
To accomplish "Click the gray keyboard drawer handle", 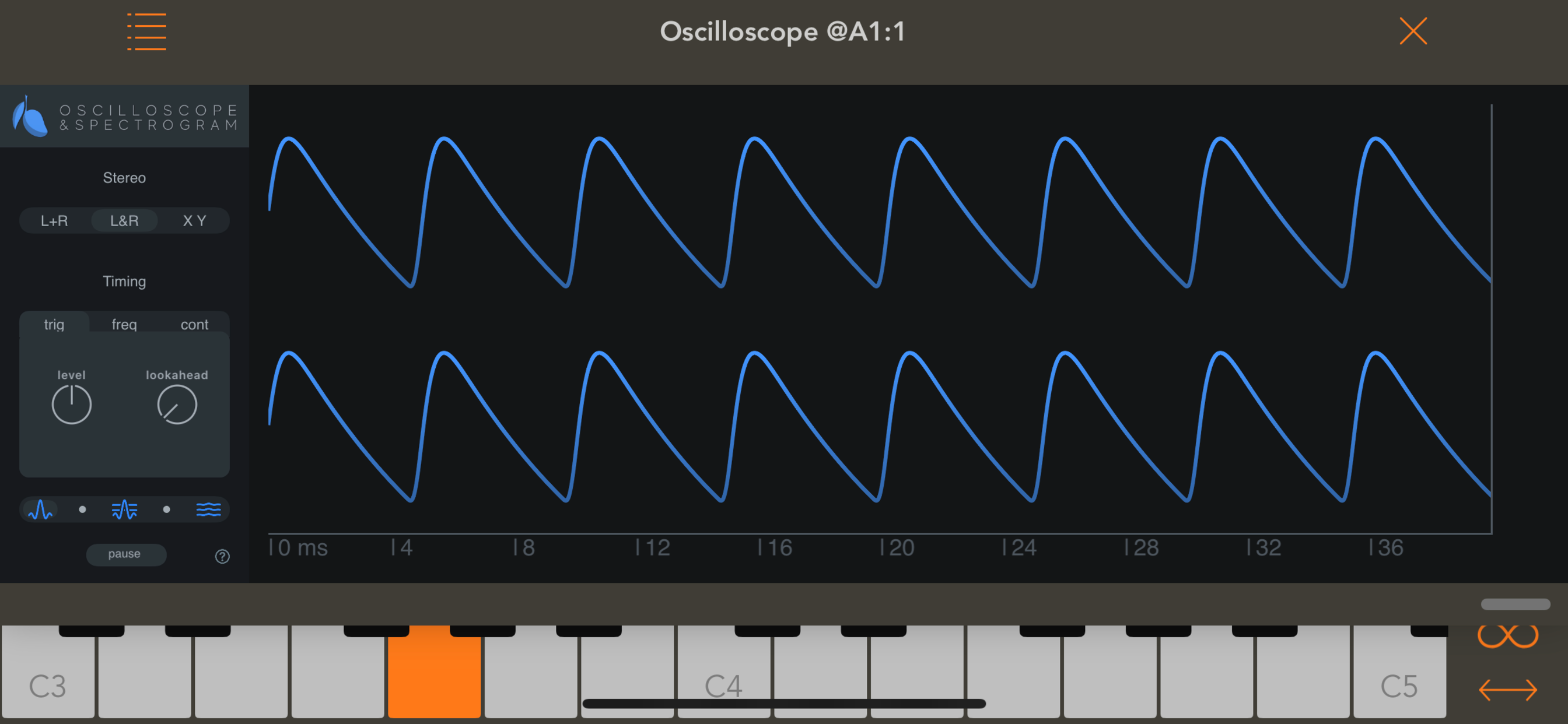I will click(x=1515, y=604).
